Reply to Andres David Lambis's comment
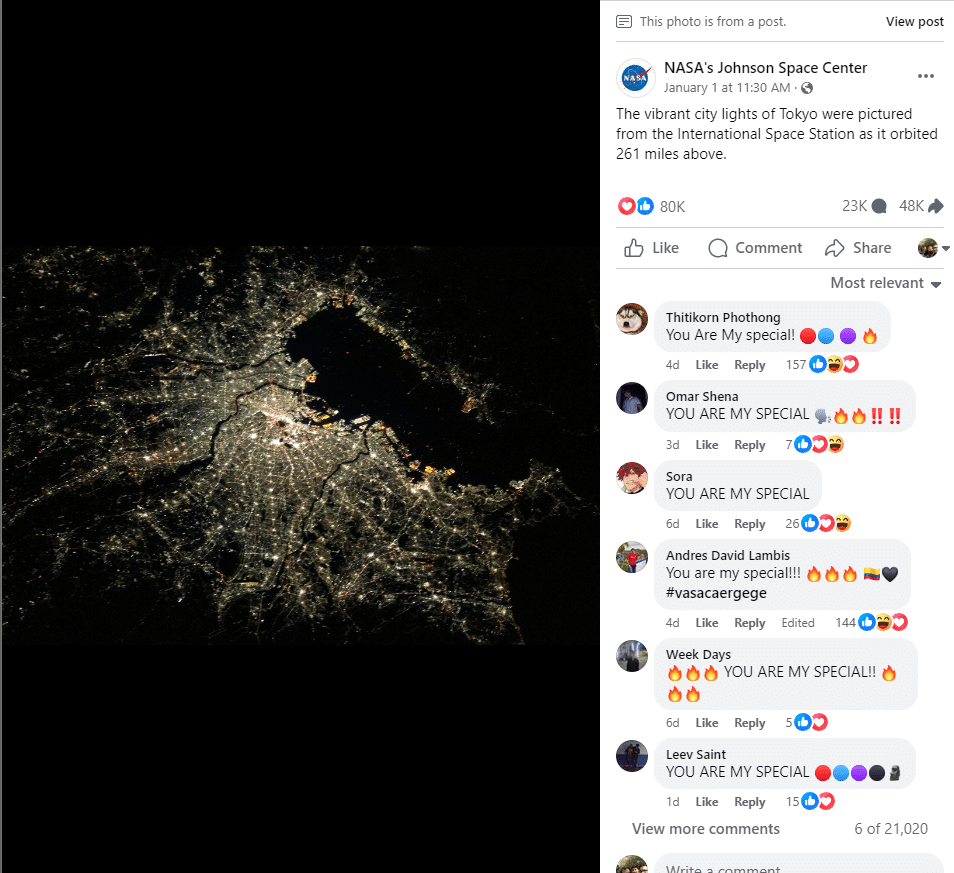Image resolution: width=954 pixels, height=873 pixels. pos(749,623)
